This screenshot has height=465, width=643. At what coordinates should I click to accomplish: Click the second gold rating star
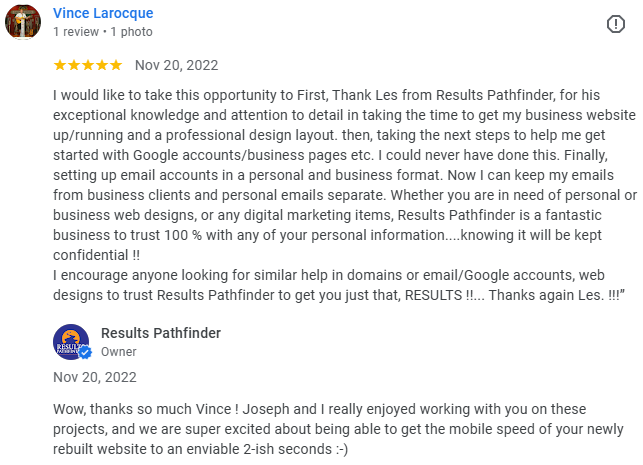pyautogui.click(x=74, y=65)
